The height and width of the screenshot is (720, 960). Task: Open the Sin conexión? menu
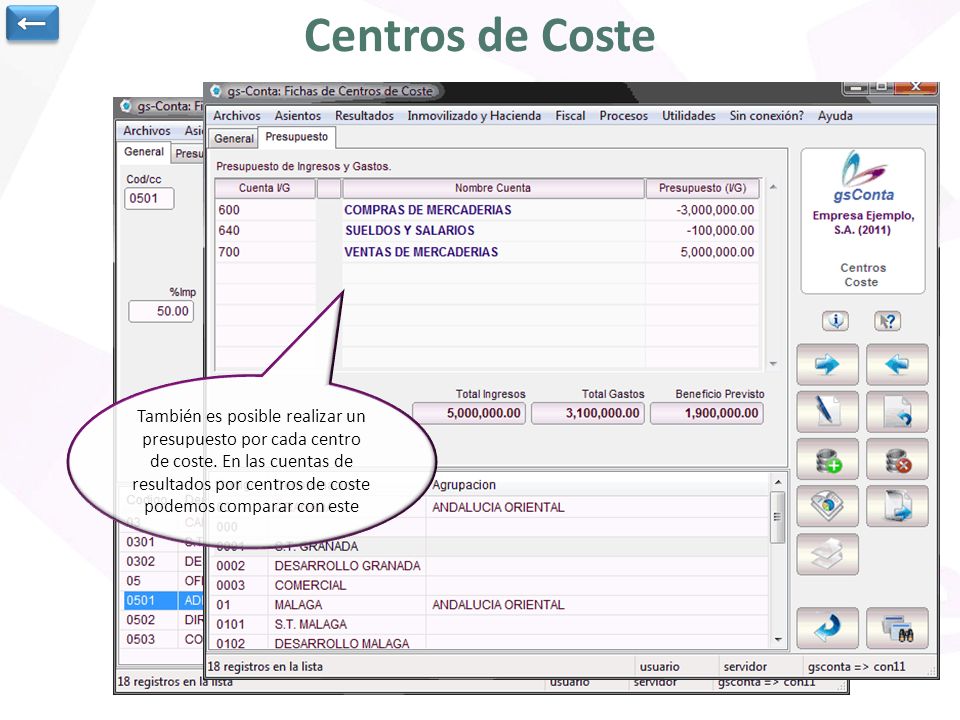tap(767, 116)
